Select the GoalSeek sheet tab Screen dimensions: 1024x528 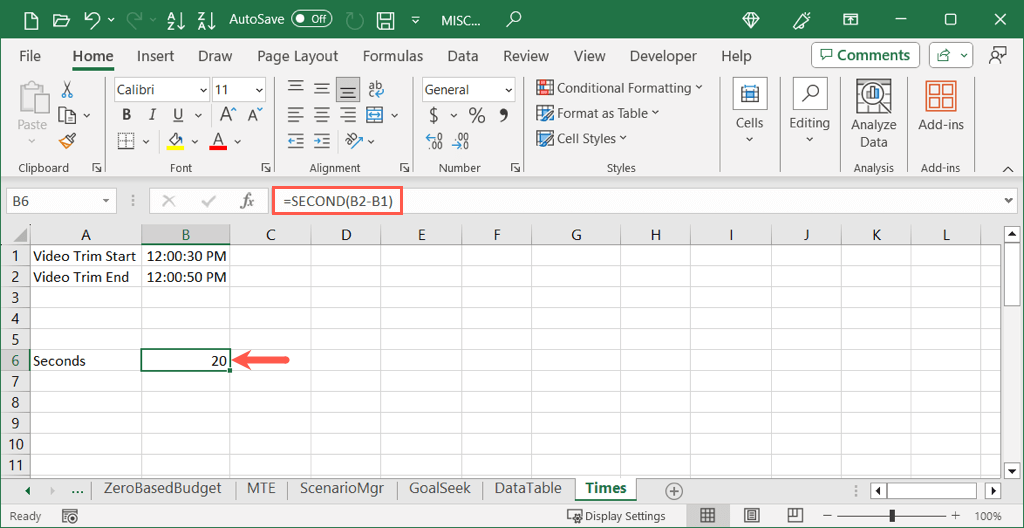coord(440,488)
